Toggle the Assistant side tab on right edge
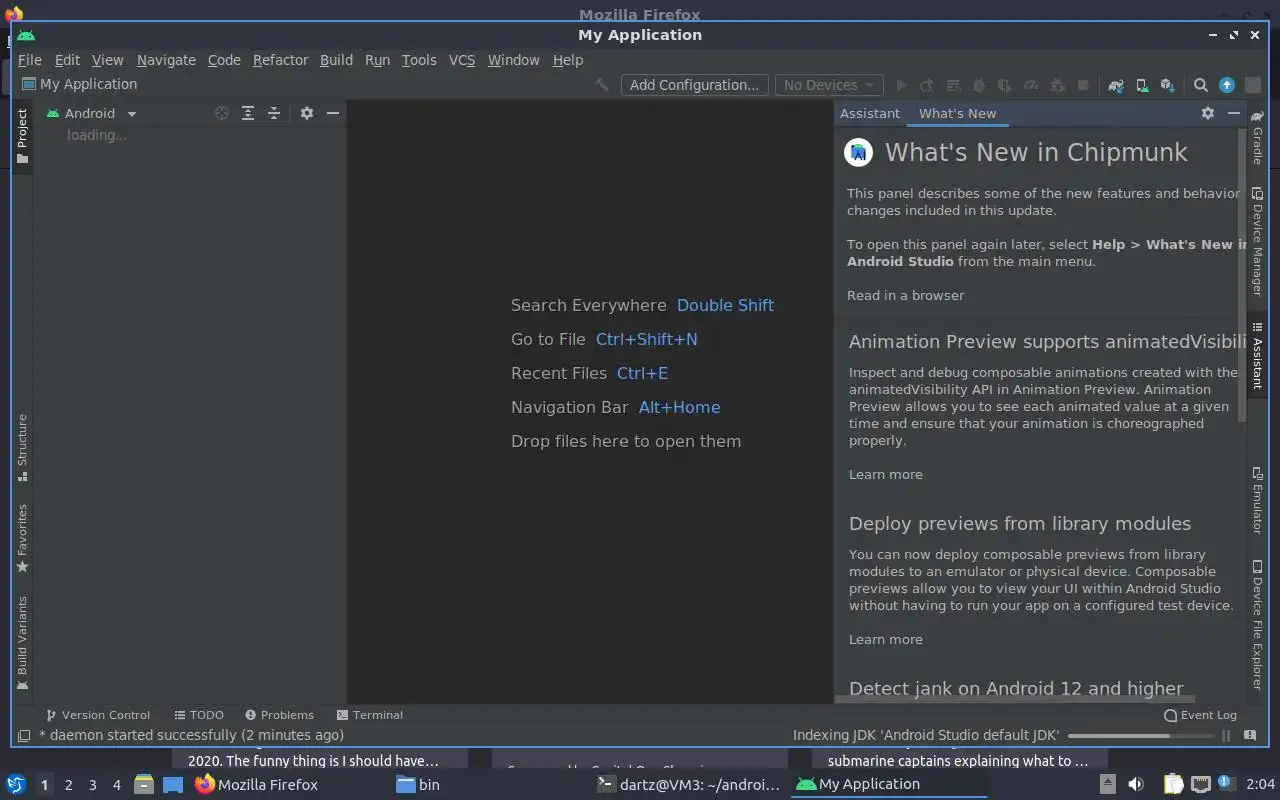Image resolution: width=1280 pixels, height=800 pixels. pos(1257,356)
